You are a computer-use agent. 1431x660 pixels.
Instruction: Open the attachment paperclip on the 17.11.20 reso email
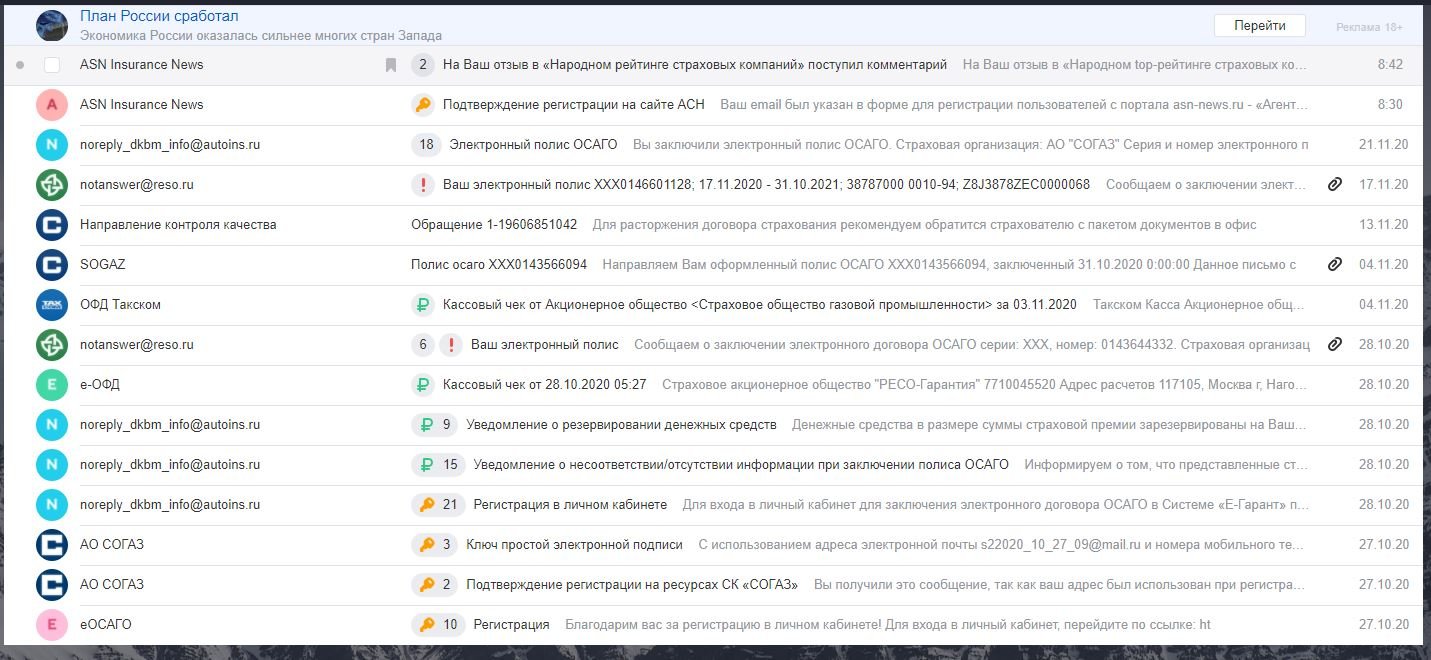pos(1334,185)
